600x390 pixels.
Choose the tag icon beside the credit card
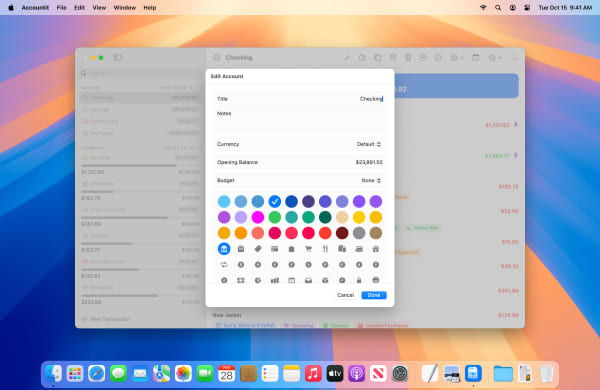pos(258,249)
